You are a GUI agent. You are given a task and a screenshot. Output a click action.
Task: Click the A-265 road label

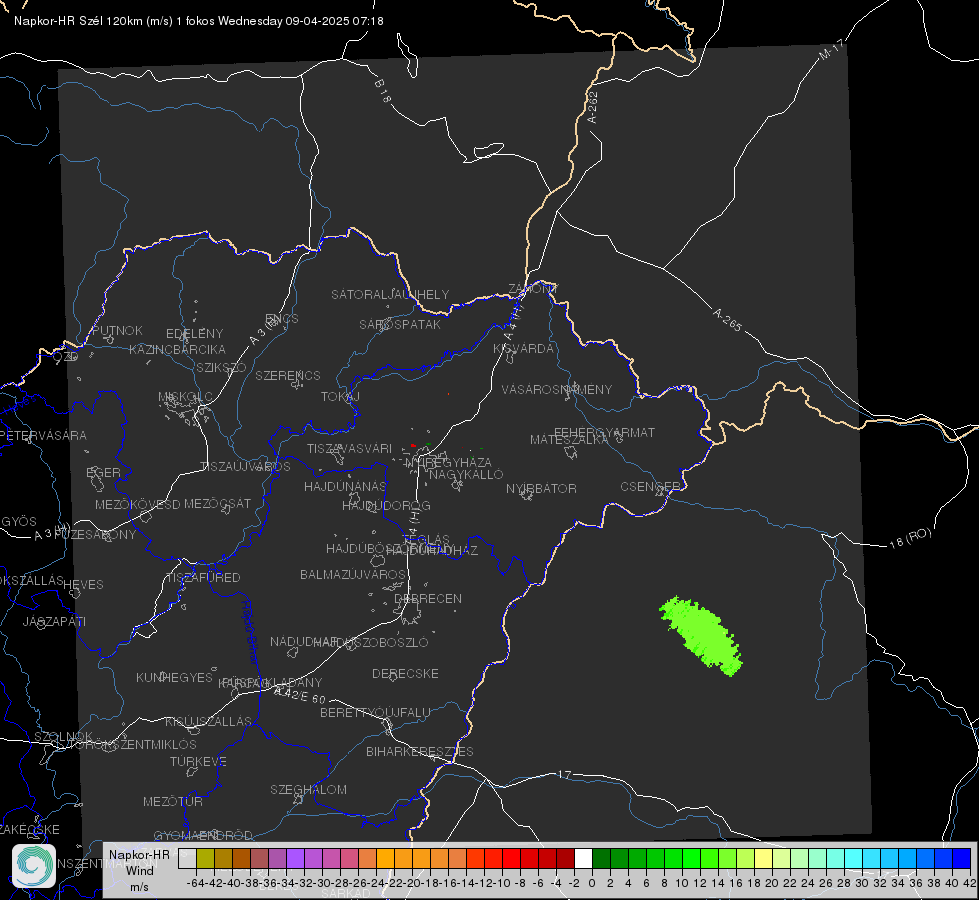click(727, 320)
